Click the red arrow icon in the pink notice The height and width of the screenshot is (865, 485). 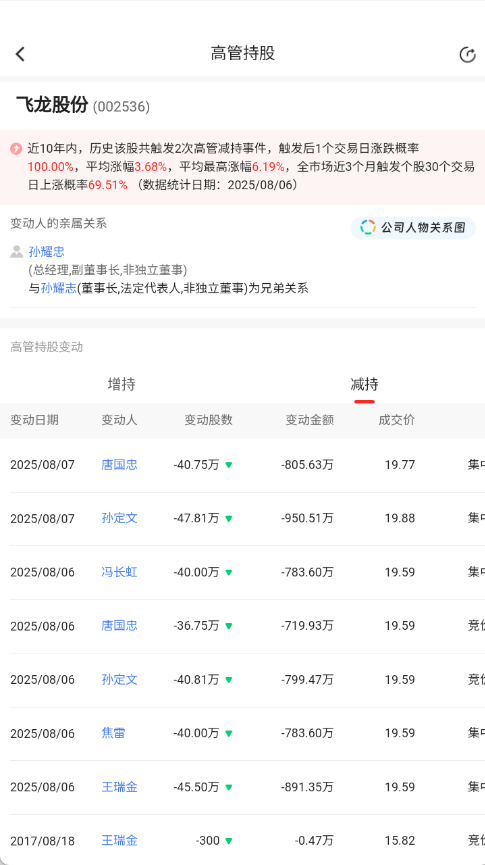click(x=16, y=148)
